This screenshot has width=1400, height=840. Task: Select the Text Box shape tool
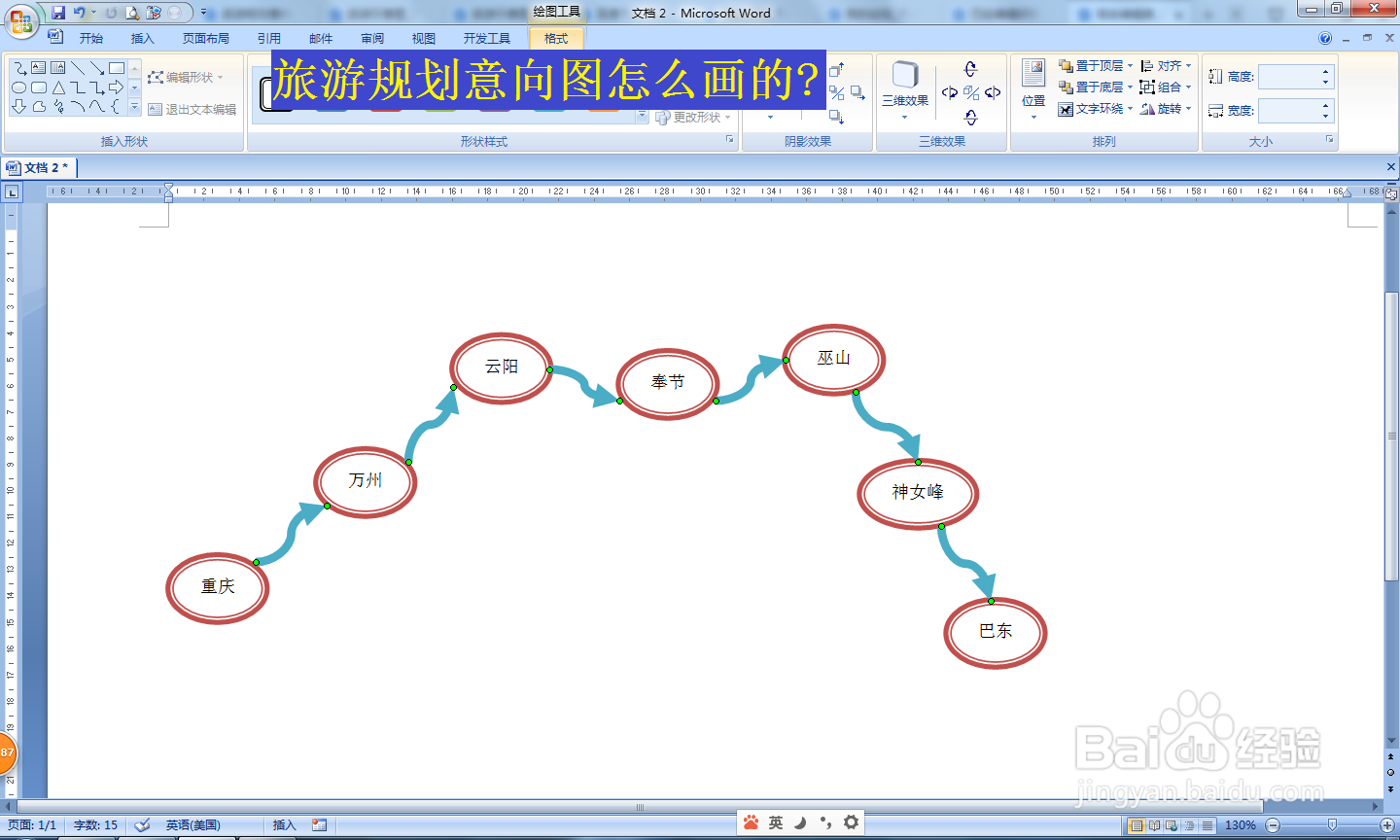click(x=38, y=68)
